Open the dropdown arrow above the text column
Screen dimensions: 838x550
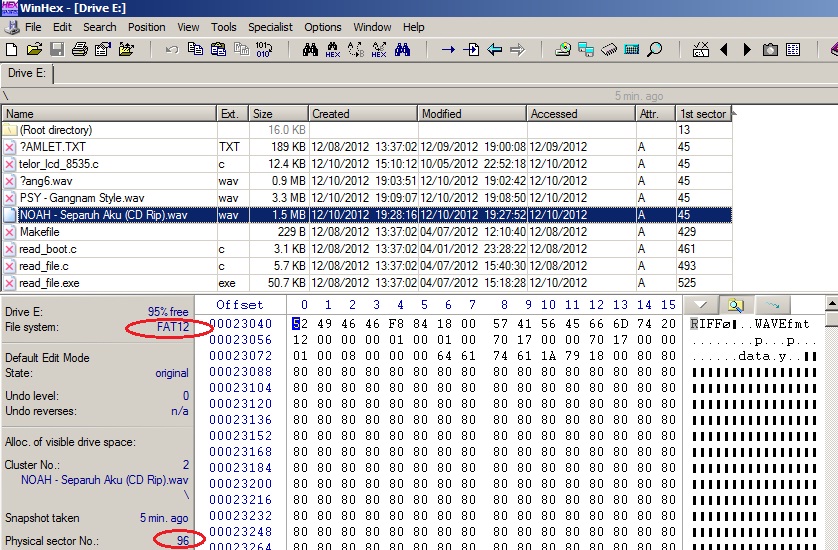[x=700, y=304]
